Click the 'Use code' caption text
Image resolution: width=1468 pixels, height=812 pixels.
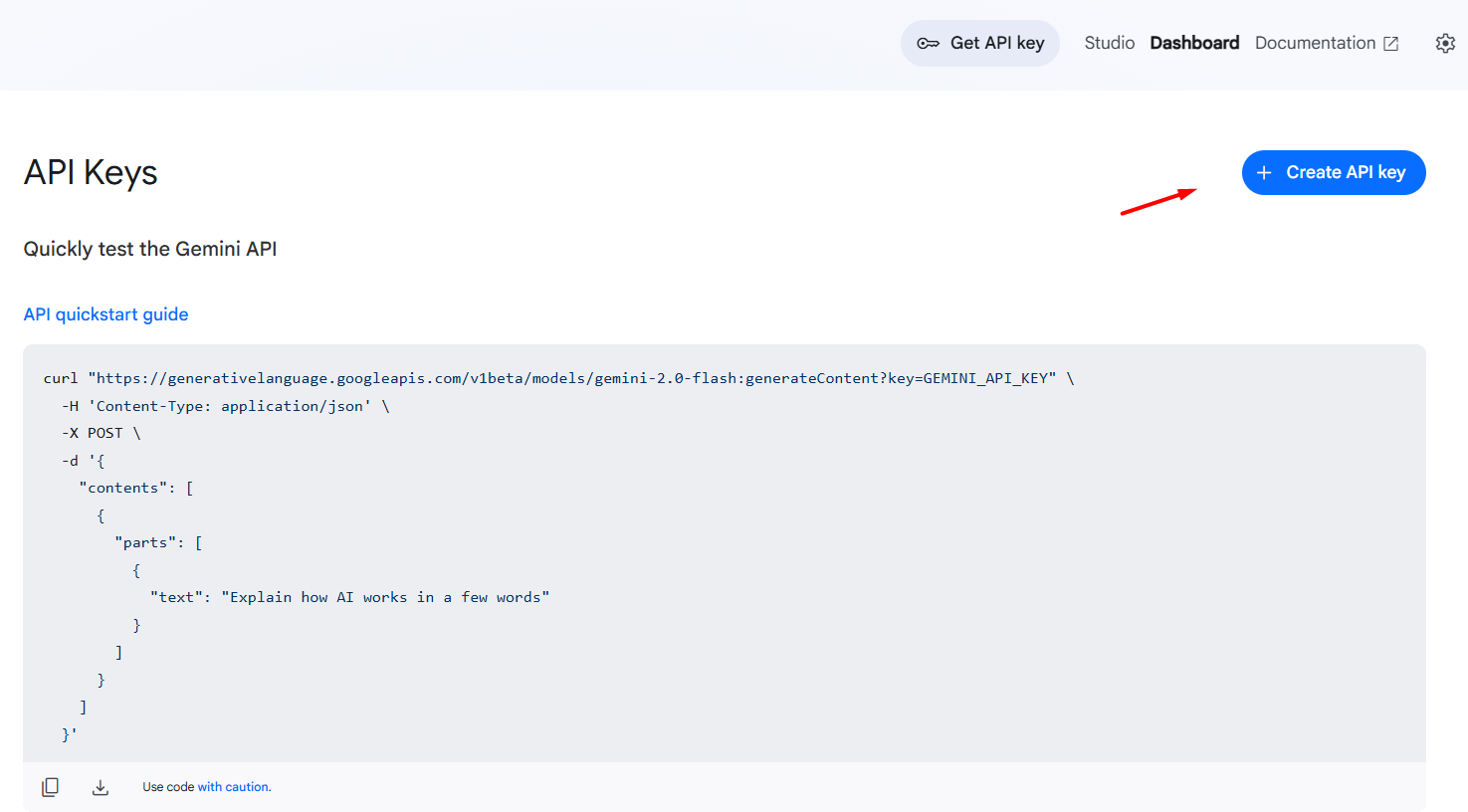[168, 787]
